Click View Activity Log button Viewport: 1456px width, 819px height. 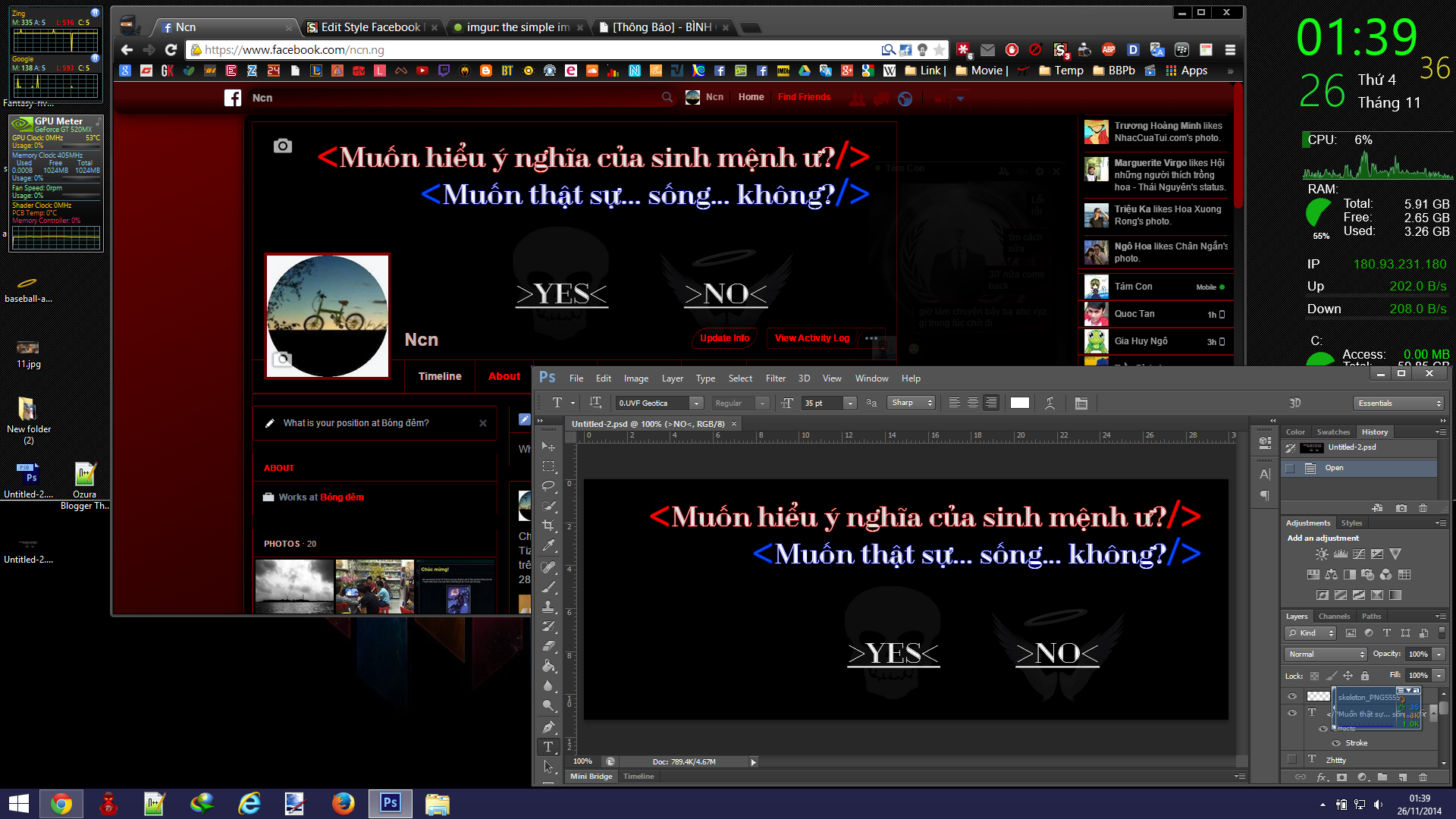pyautogui.click(x=811, y=338)
